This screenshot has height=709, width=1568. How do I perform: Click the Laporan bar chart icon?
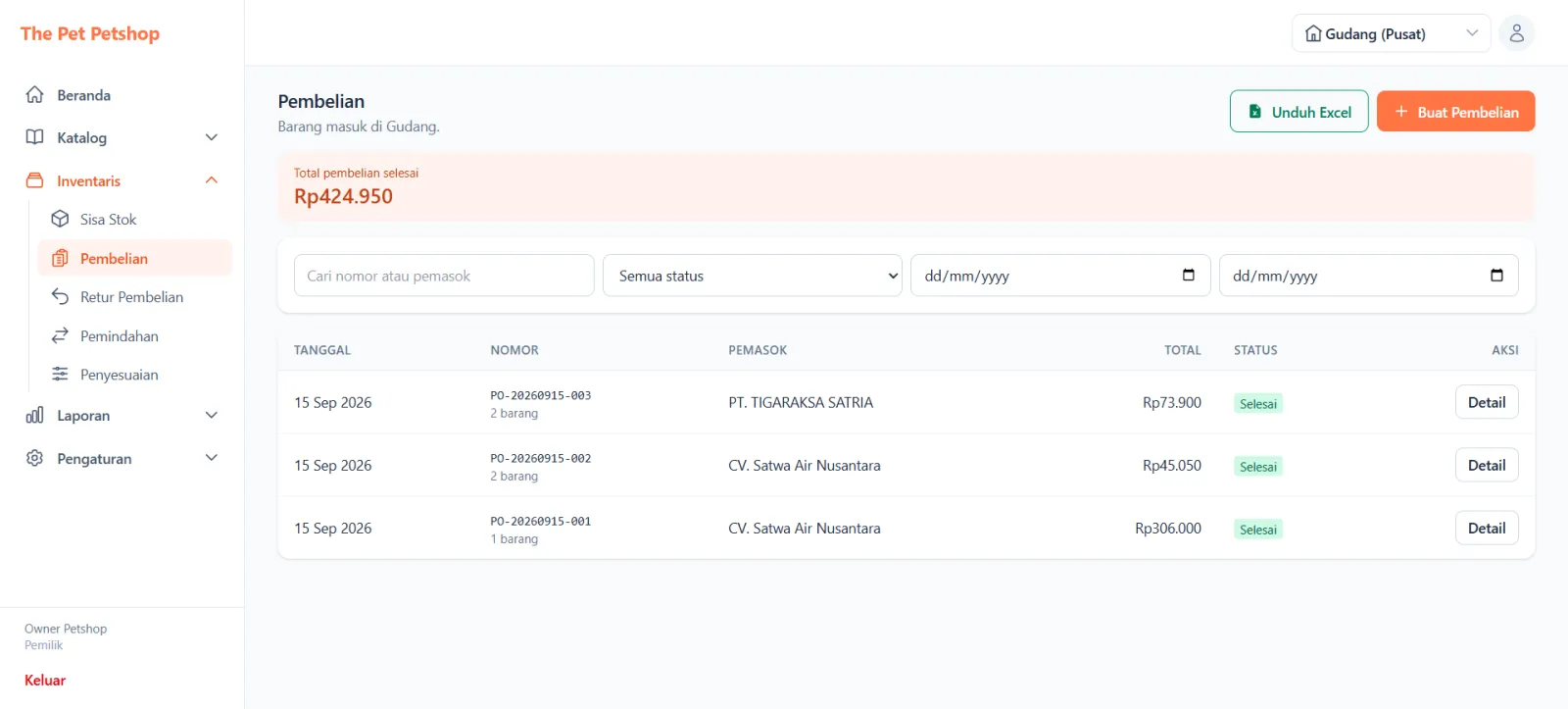[x=35, y=415]
